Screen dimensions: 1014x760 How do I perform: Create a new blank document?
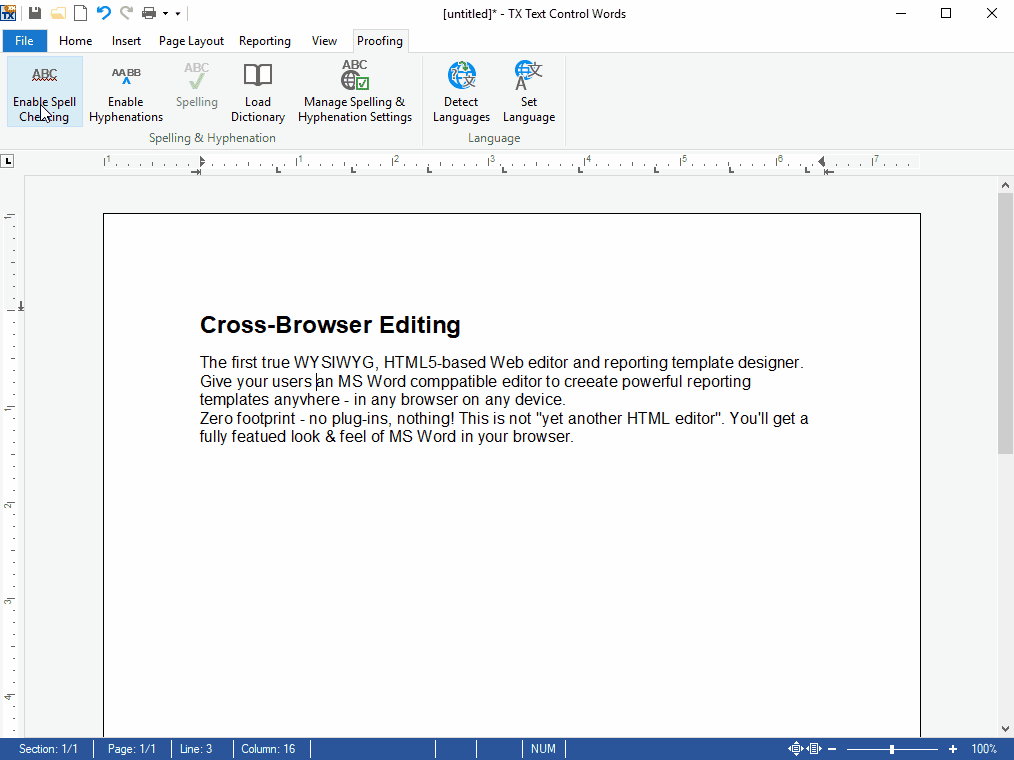pyautogui.click(x=80, y=13)
